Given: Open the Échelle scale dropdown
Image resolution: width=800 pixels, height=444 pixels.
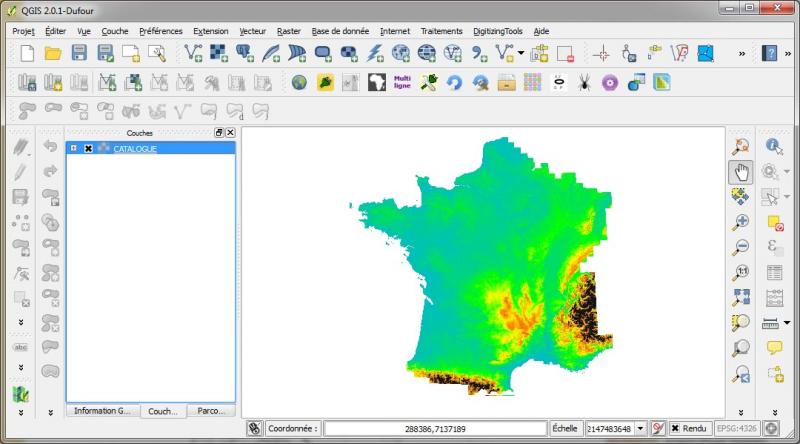Looking at the screenshot, I should 641,428.
